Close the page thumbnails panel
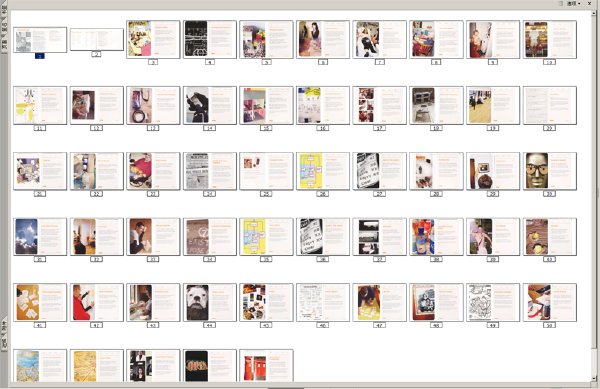The image size is (600, 389). [589, 3]
